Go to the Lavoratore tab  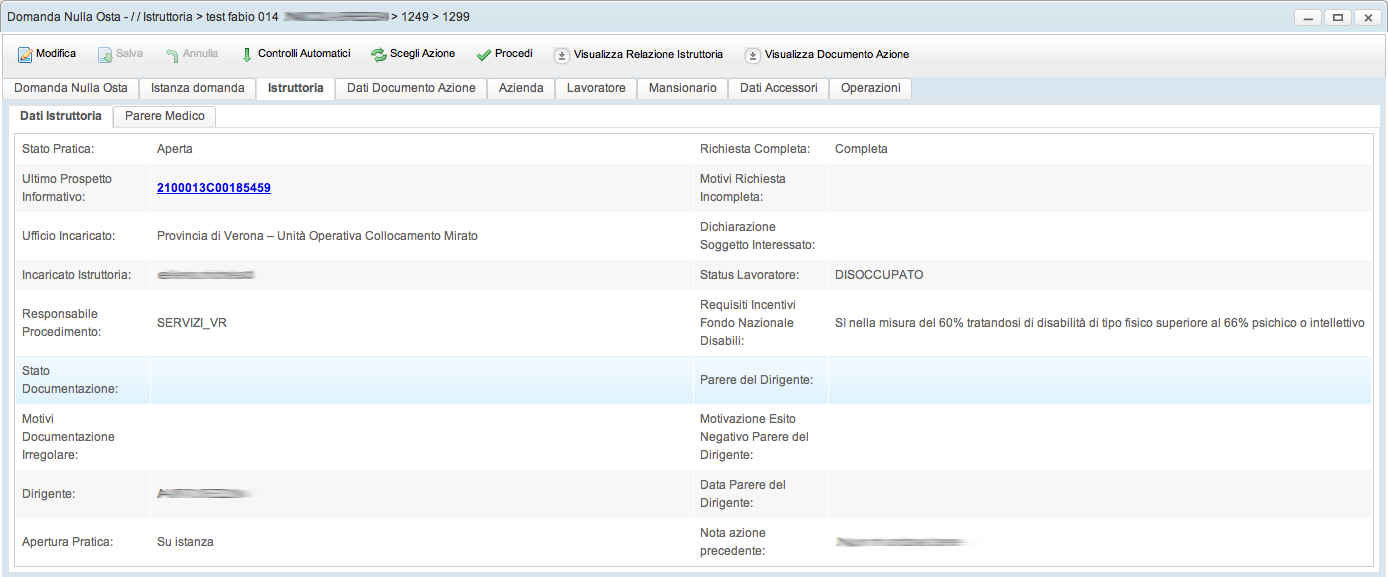click(x=596, y=88)
